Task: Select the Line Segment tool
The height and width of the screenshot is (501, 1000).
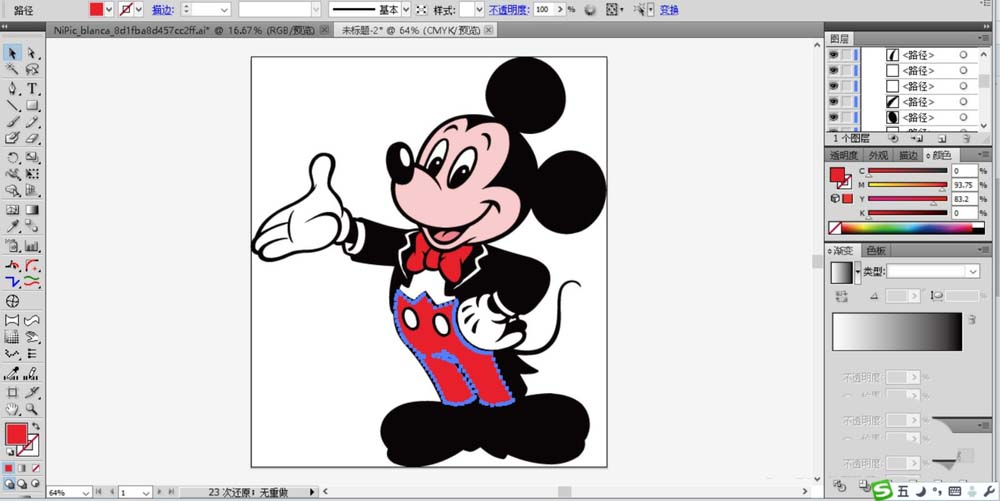Action: click(x=12, y=105)
